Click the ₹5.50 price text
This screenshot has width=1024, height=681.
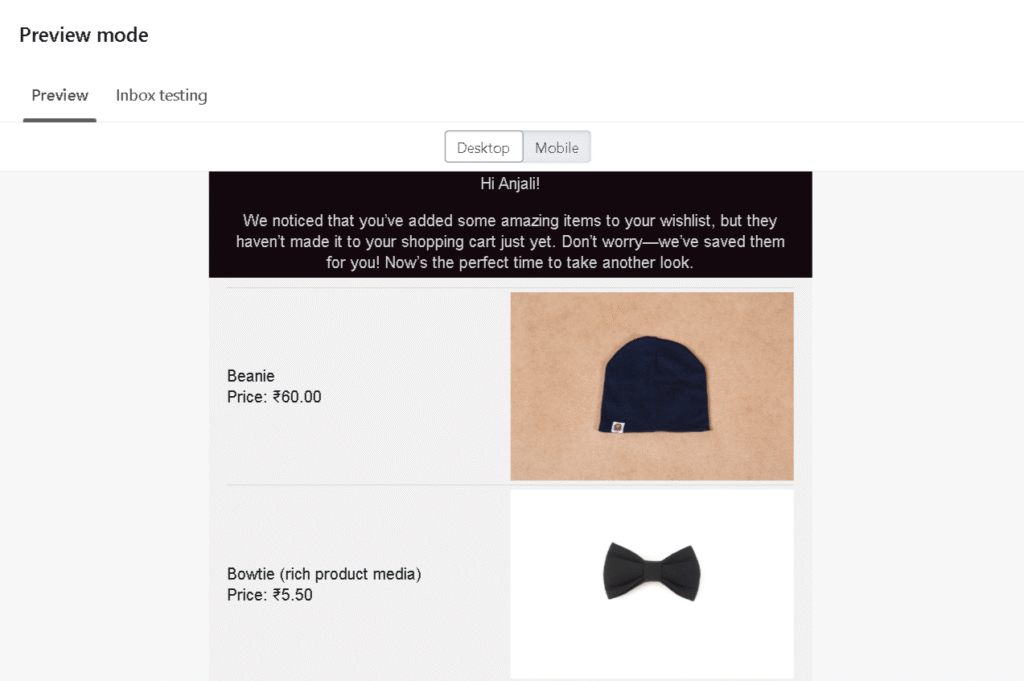pyautogui.click(x=293, y=595)
